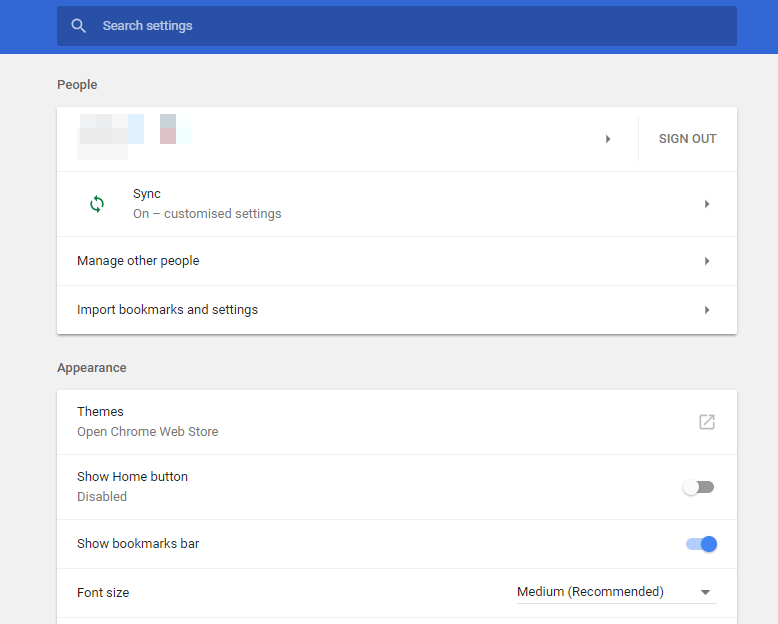Viewport: 778px width, 624px height.
Task: Open the Chrome Web Store external link icon
Action: (x=707, y=422)
